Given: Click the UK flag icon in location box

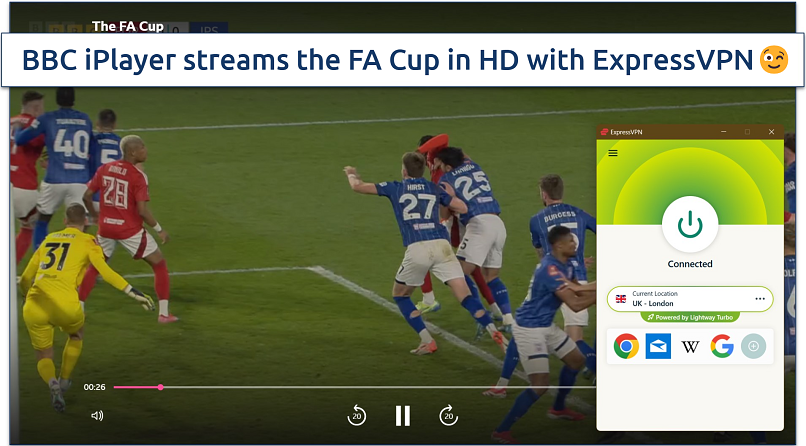Looking at the screenshot, I should tap(621, 299).
